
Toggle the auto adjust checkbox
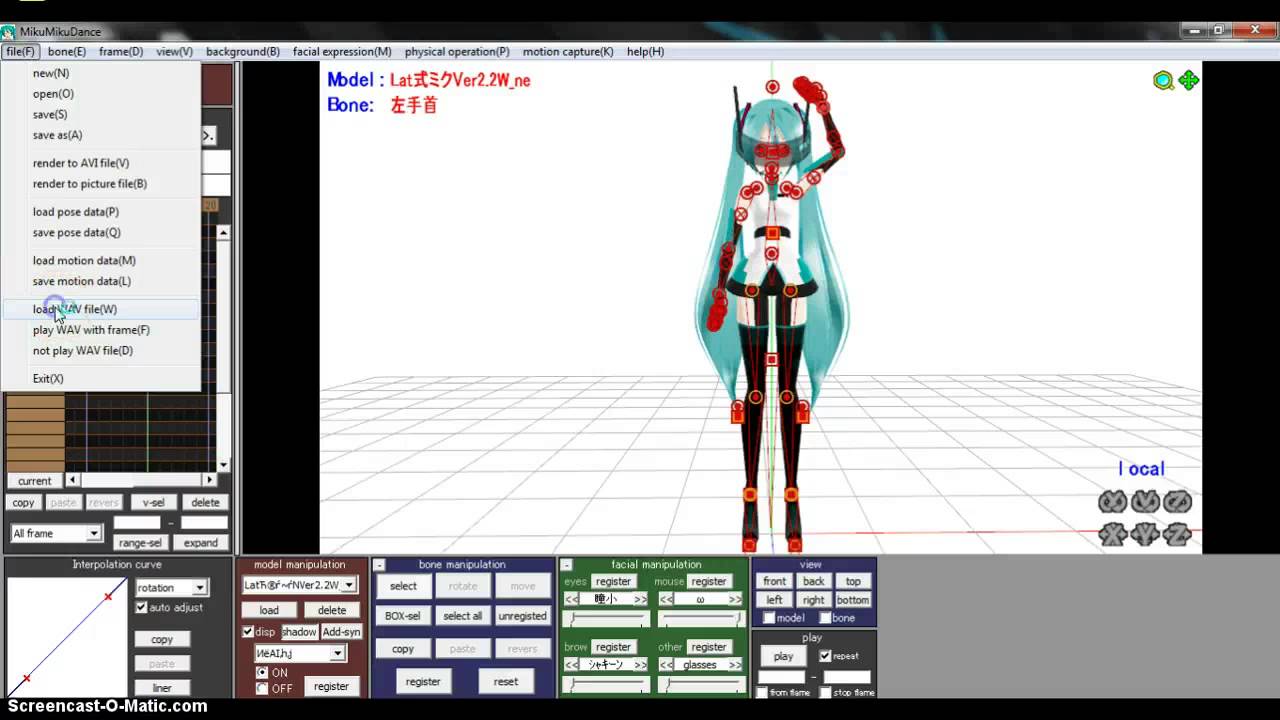pos(141,608)
